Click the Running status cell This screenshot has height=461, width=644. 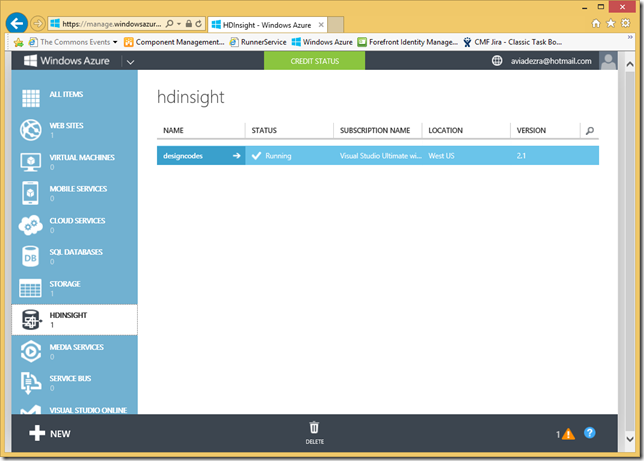(289, 156)
